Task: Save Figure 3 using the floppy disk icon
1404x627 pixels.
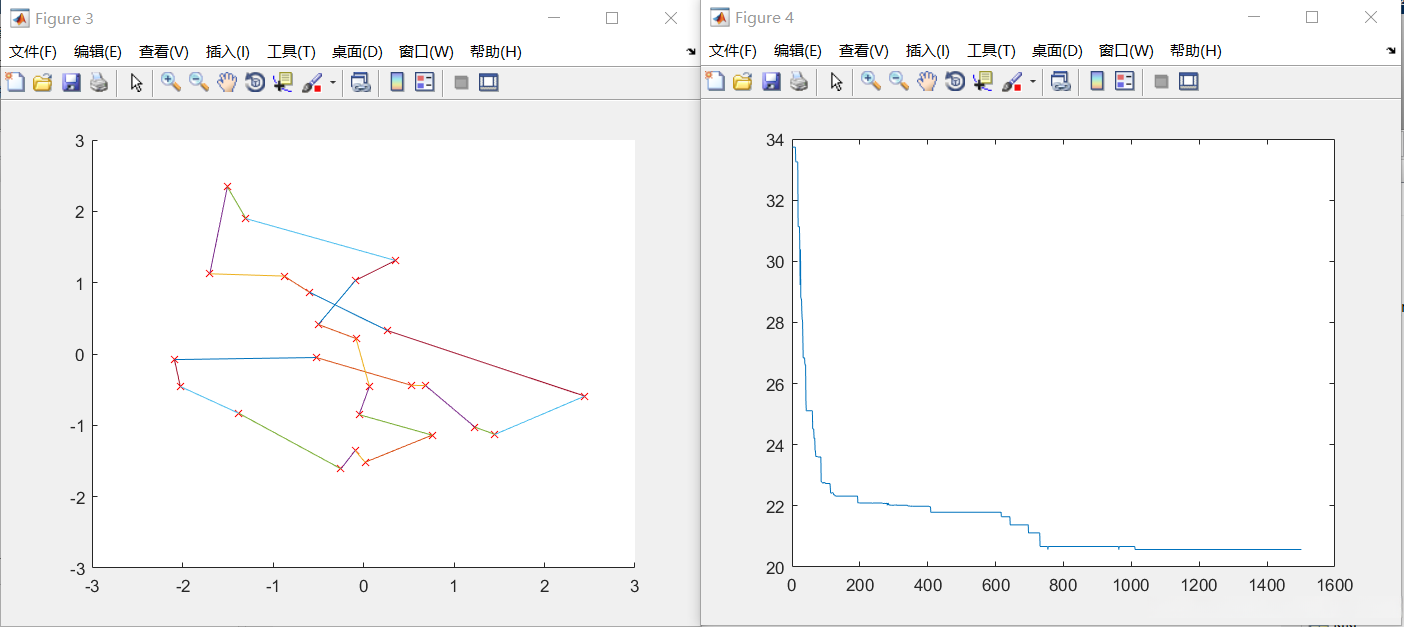Action: pos(71,83)
